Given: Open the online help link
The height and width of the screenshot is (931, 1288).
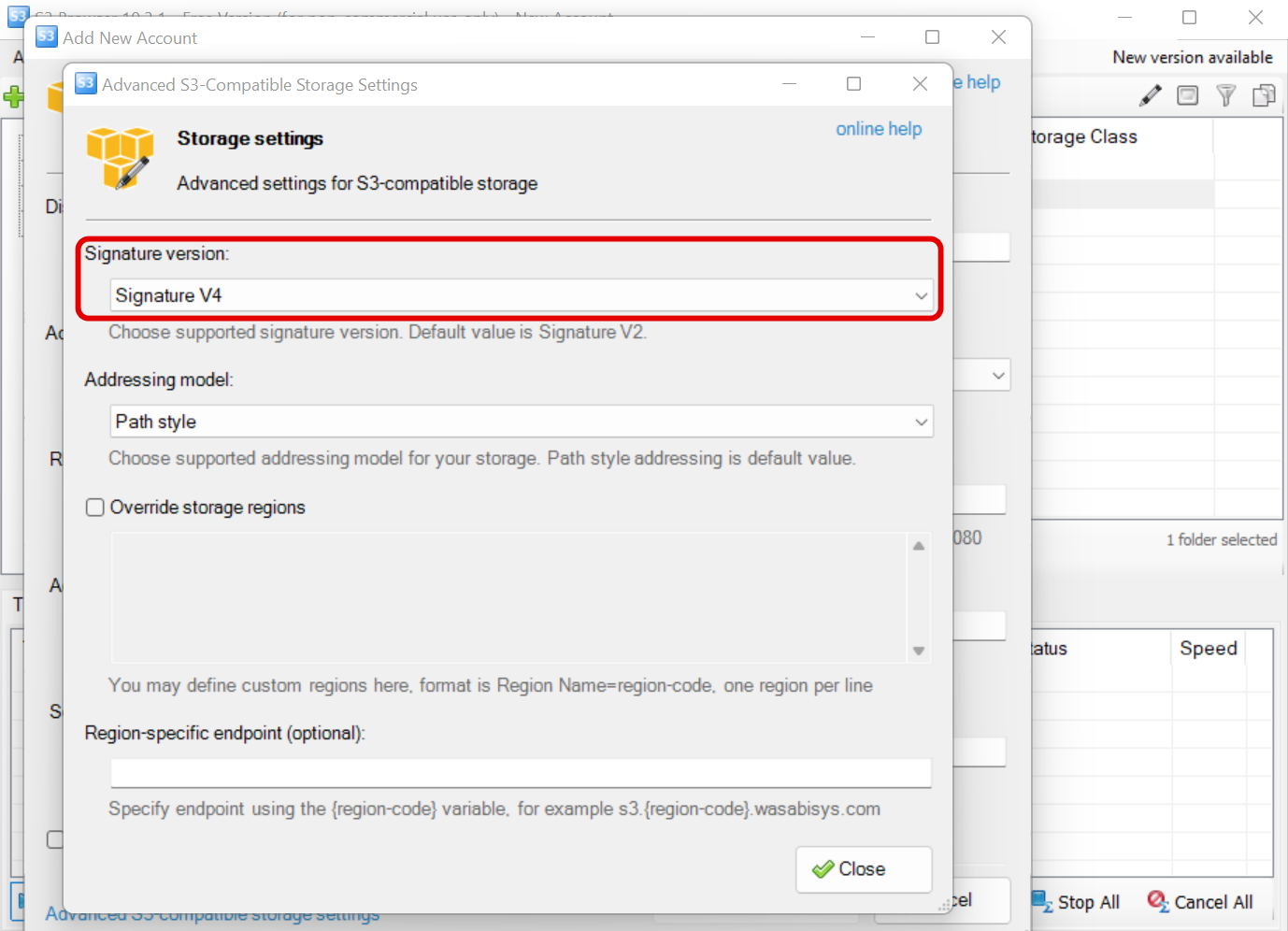Looking at the screenshot, I should (878, 129).
